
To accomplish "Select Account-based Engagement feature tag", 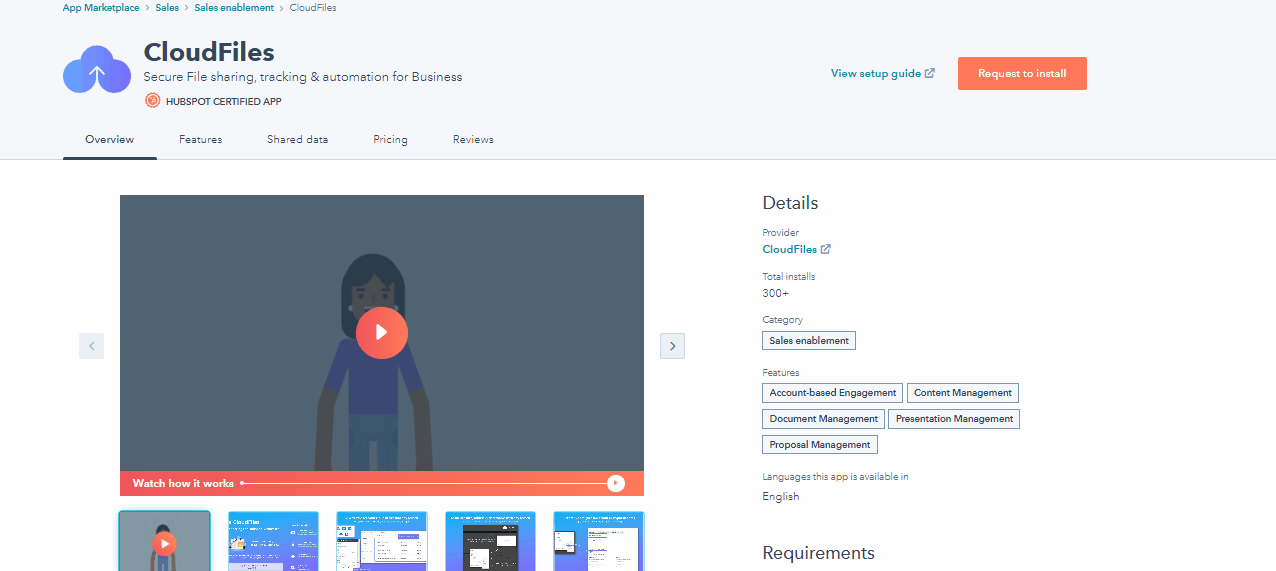I will point(832,393).
